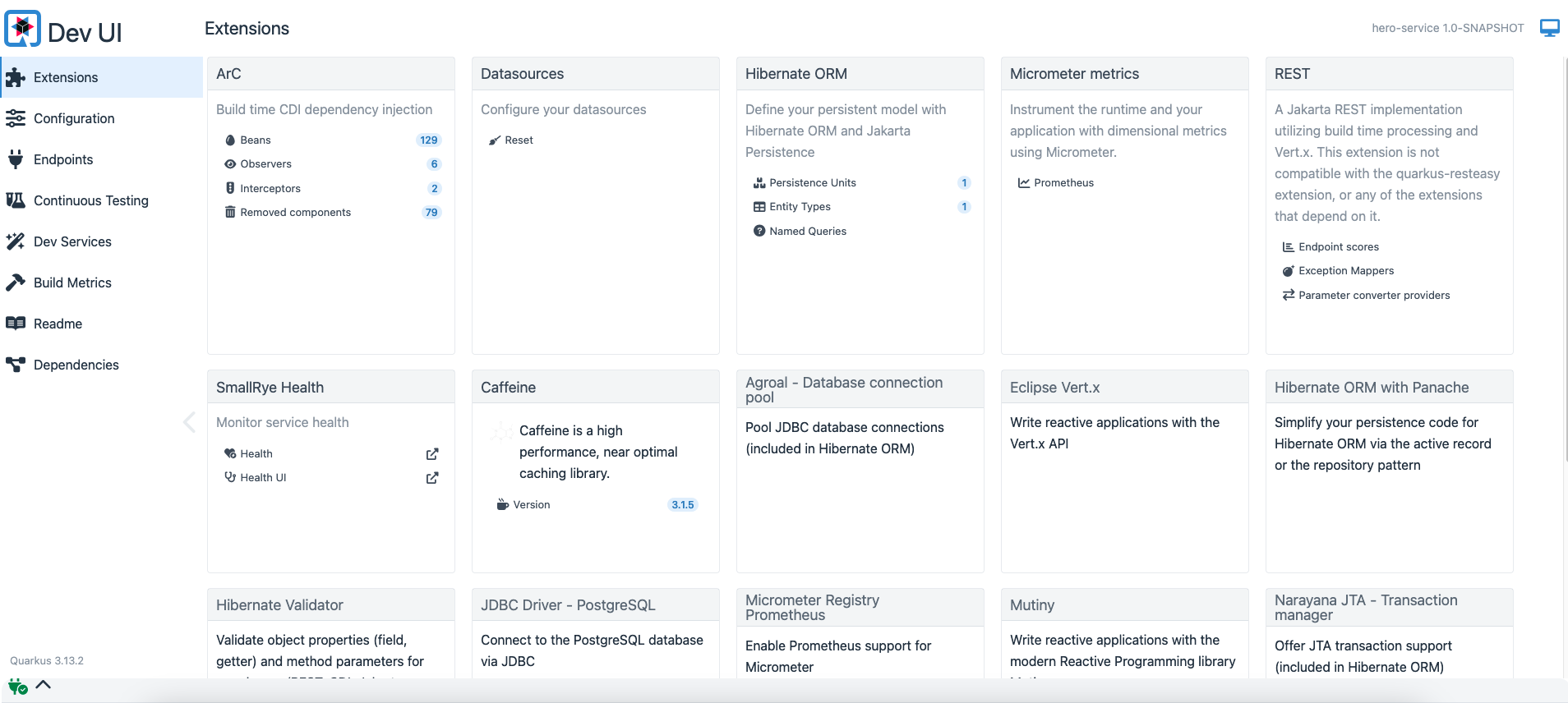Collapse the sidebar with left chevron
Screen dimensions: 1568x703
[189, 422]
